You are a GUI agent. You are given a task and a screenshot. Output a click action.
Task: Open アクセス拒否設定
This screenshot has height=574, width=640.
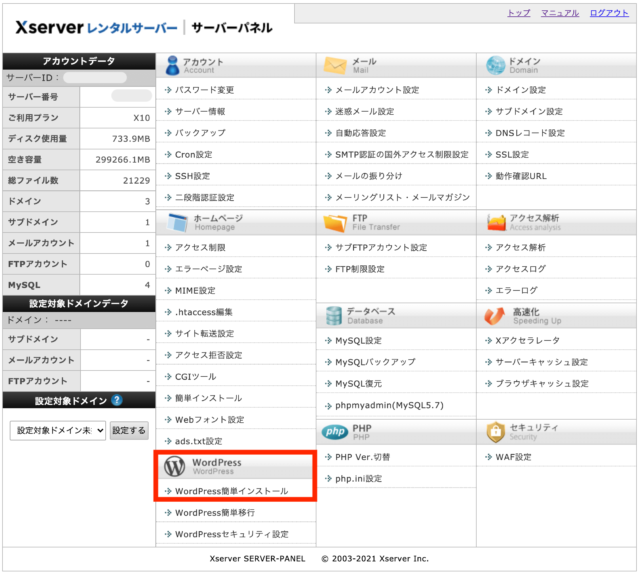pos(209,355)
